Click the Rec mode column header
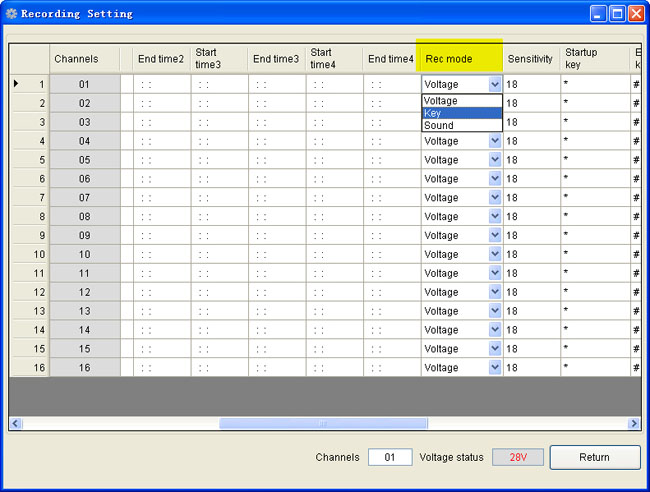Viewport: 650px width, 492px height. coord(460,59)
